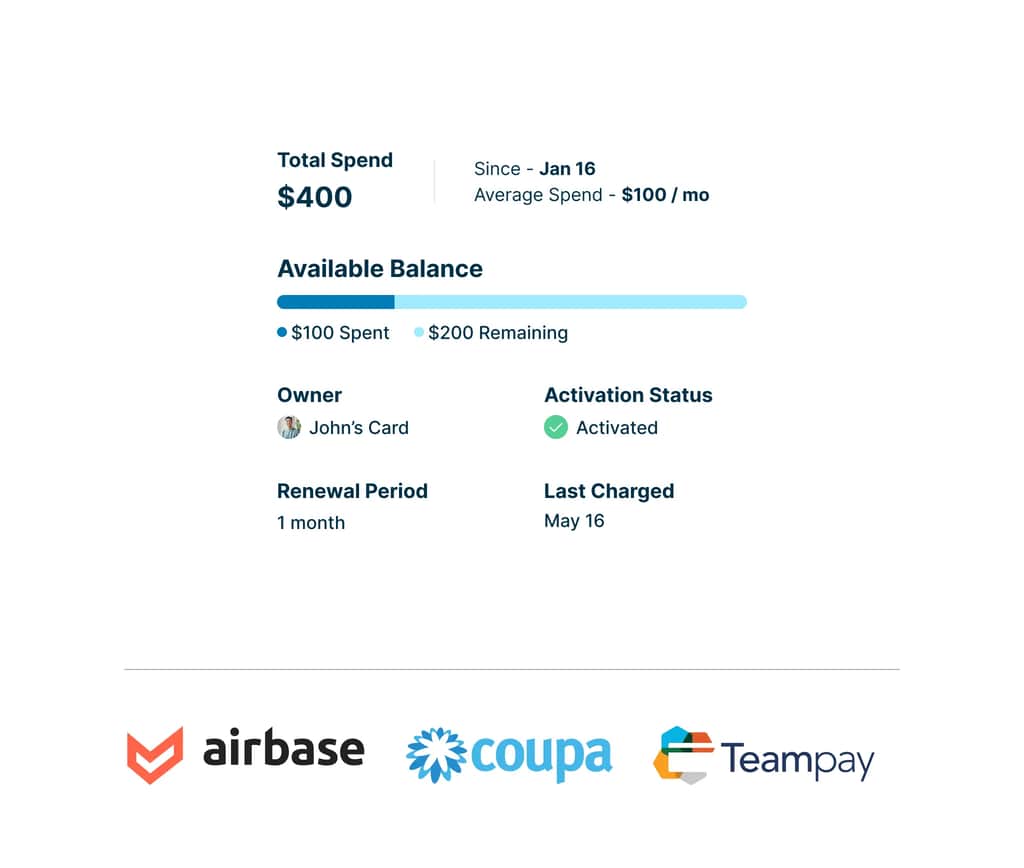
Task: Click John's avatar photo
Action: (x=289, y=427)
